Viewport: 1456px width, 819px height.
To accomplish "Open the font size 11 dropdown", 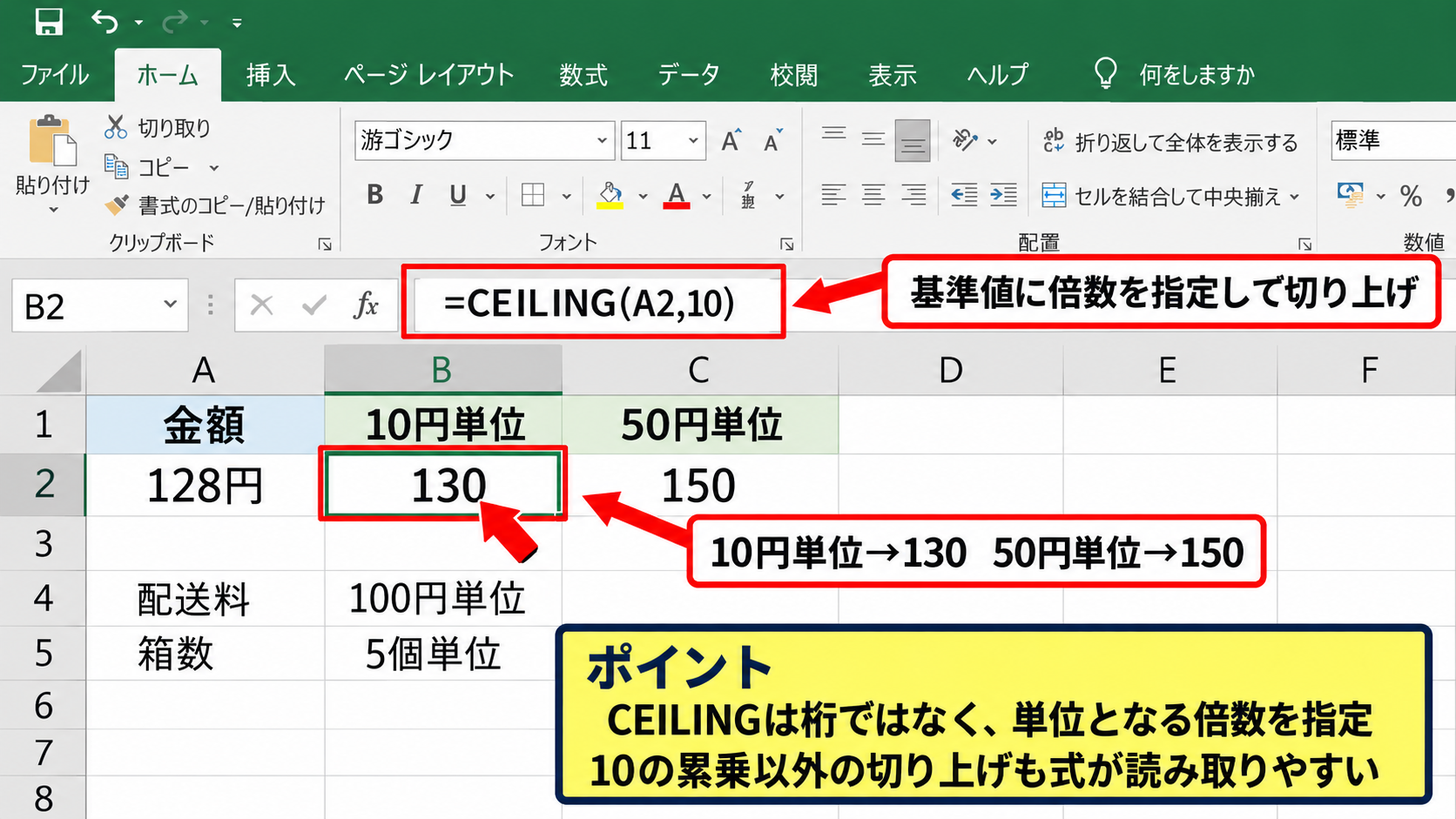I will click(693, 140).
